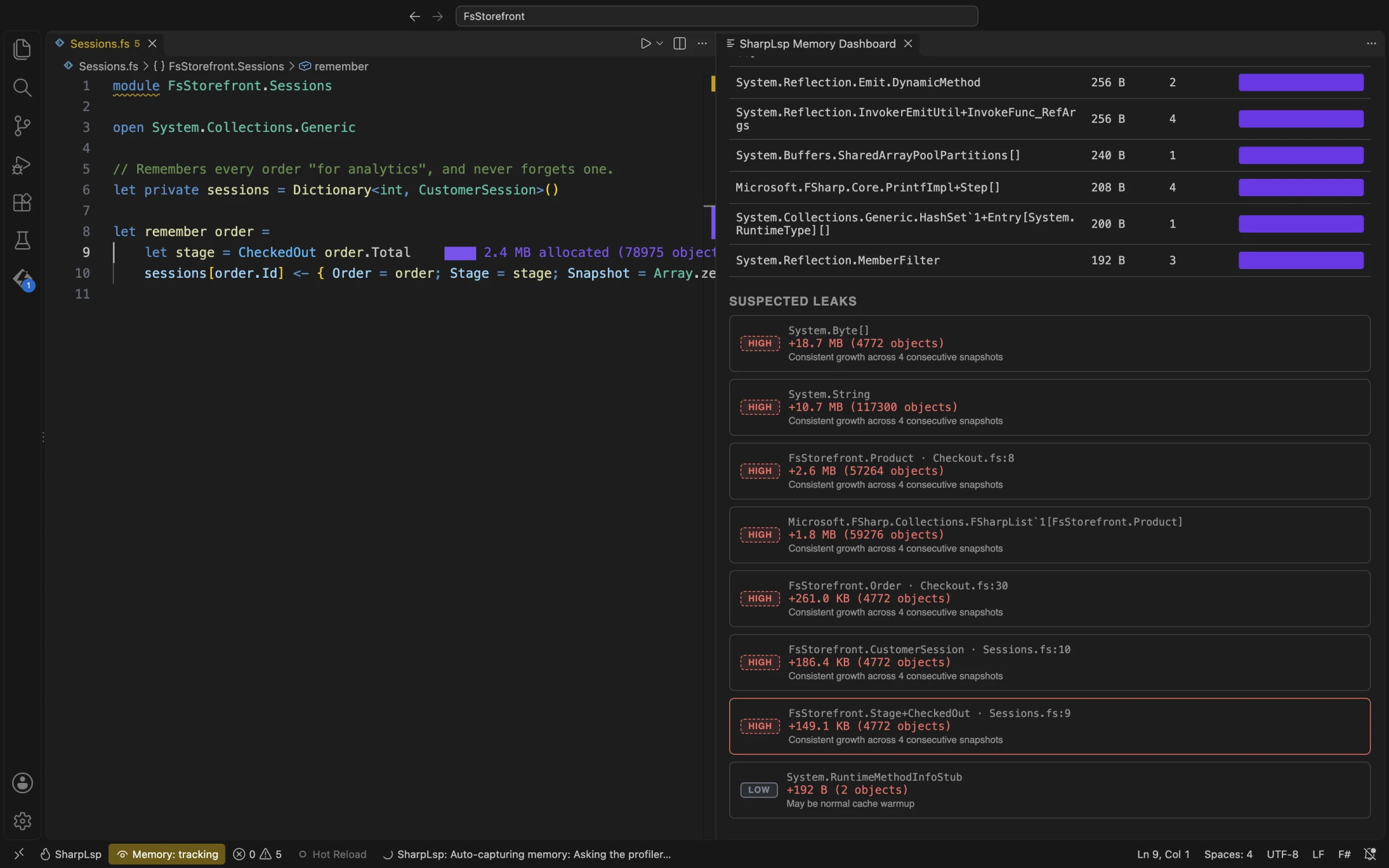Screen dimensions: 1389x868
Task: Split the editor right
Action: [x=679, y=43]
